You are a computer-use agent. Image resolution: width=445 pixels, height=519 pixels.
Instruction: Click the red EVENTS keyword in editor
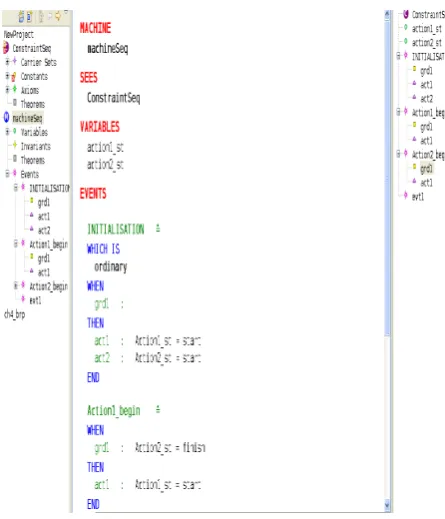(x=93, y=194)
